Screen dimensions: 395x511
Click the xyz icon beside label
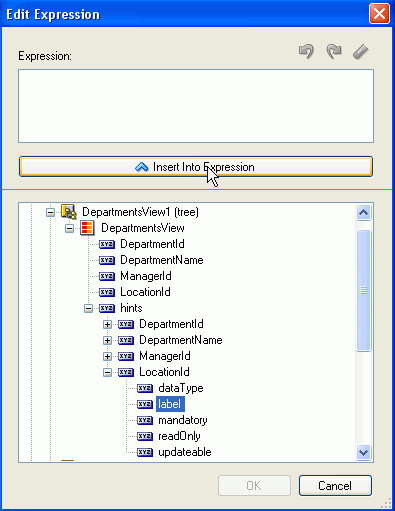tap(145, 404)
